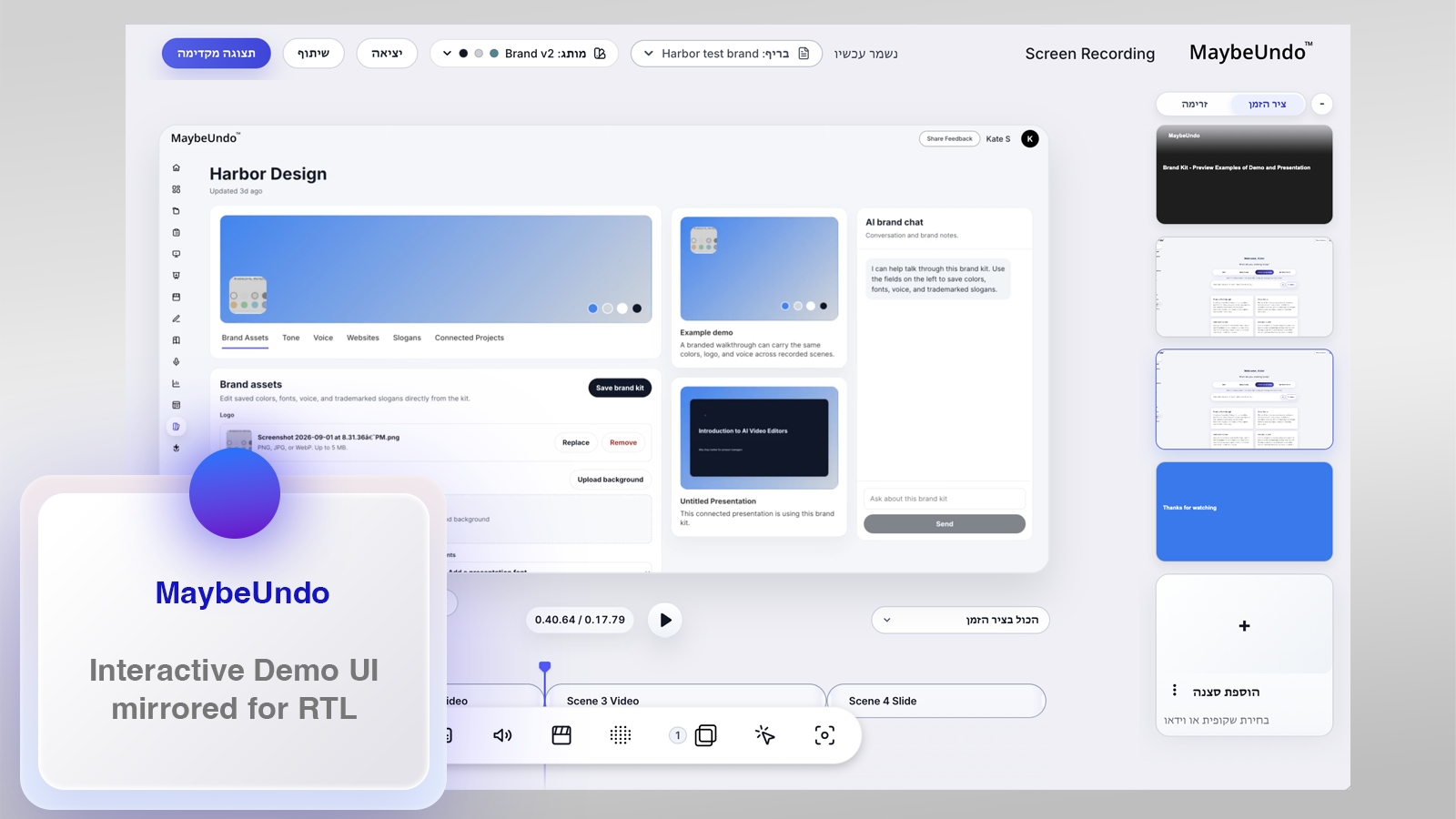
Task: Click the dotted grid toolbar icon
Action: [x=621, y=735]
